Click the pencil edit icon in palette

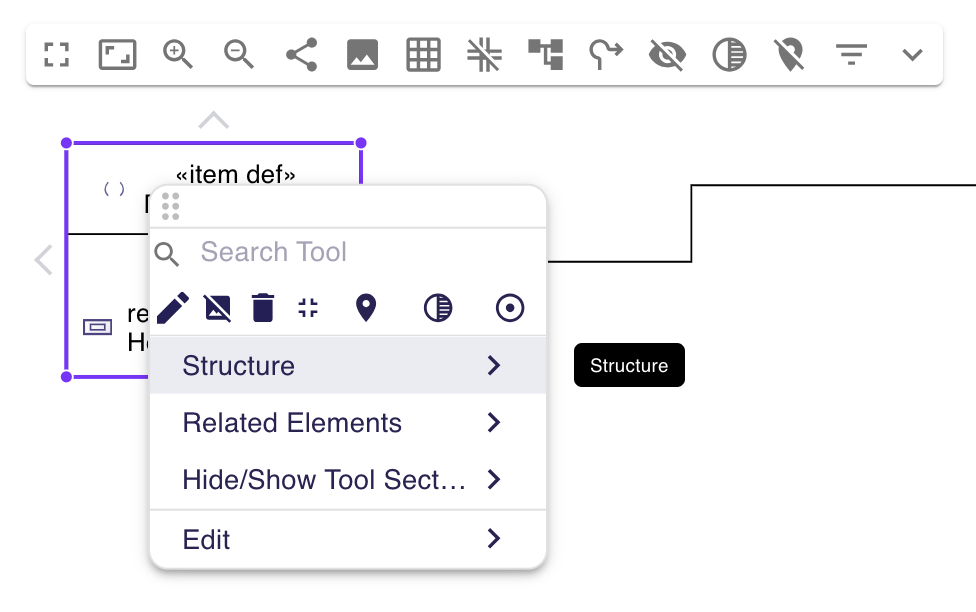pos(172,308)
